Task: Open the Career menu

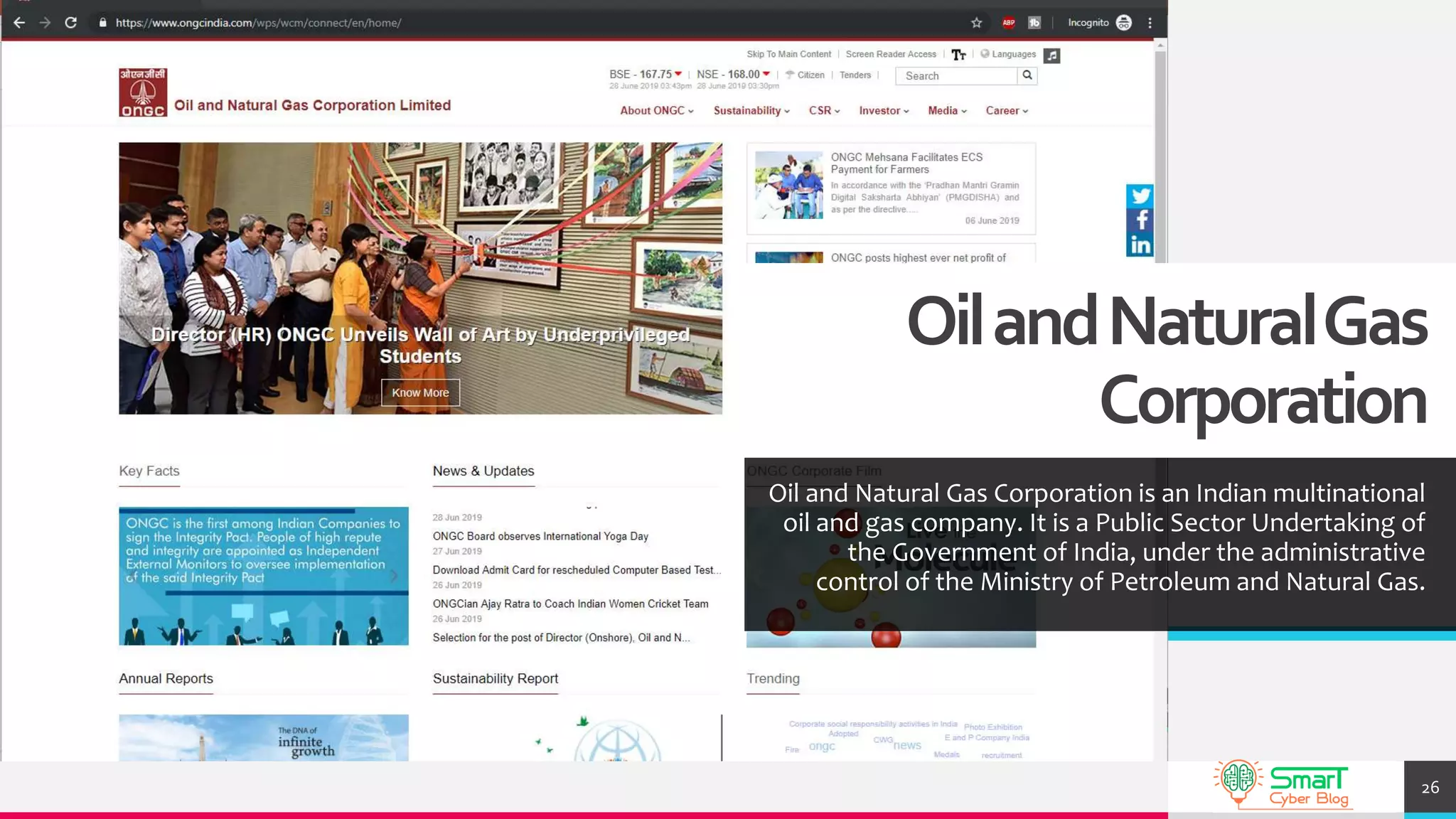Action: (x=1007, y=111)
